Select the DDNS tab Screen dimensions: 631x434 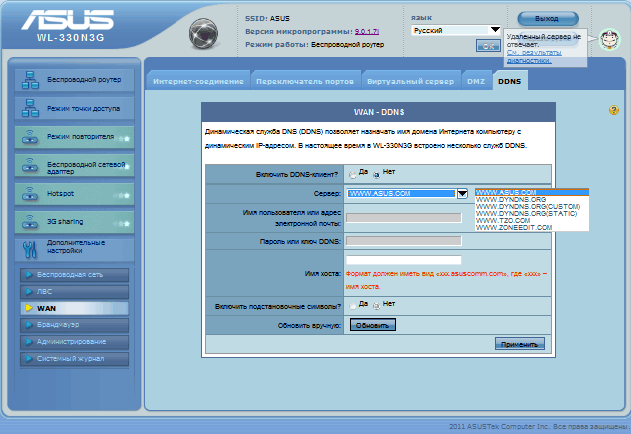pos(509,81)
